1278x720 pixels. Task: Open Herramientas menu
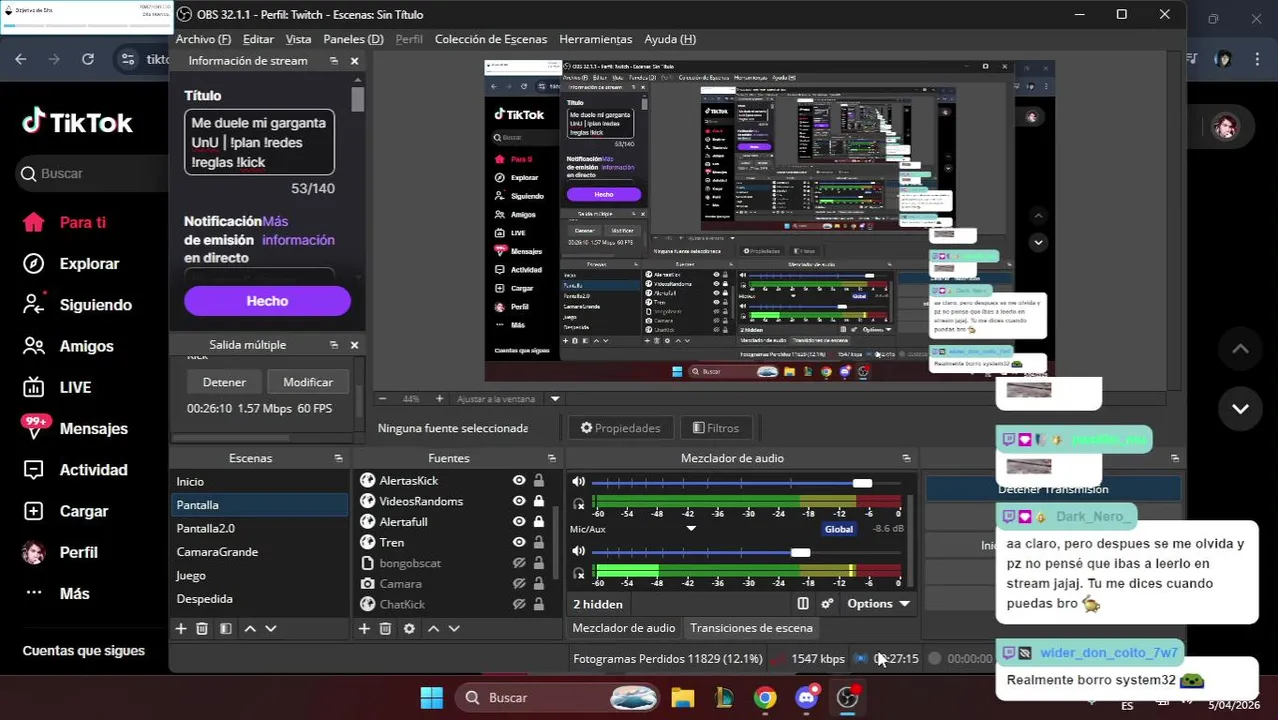coord(596,39)
